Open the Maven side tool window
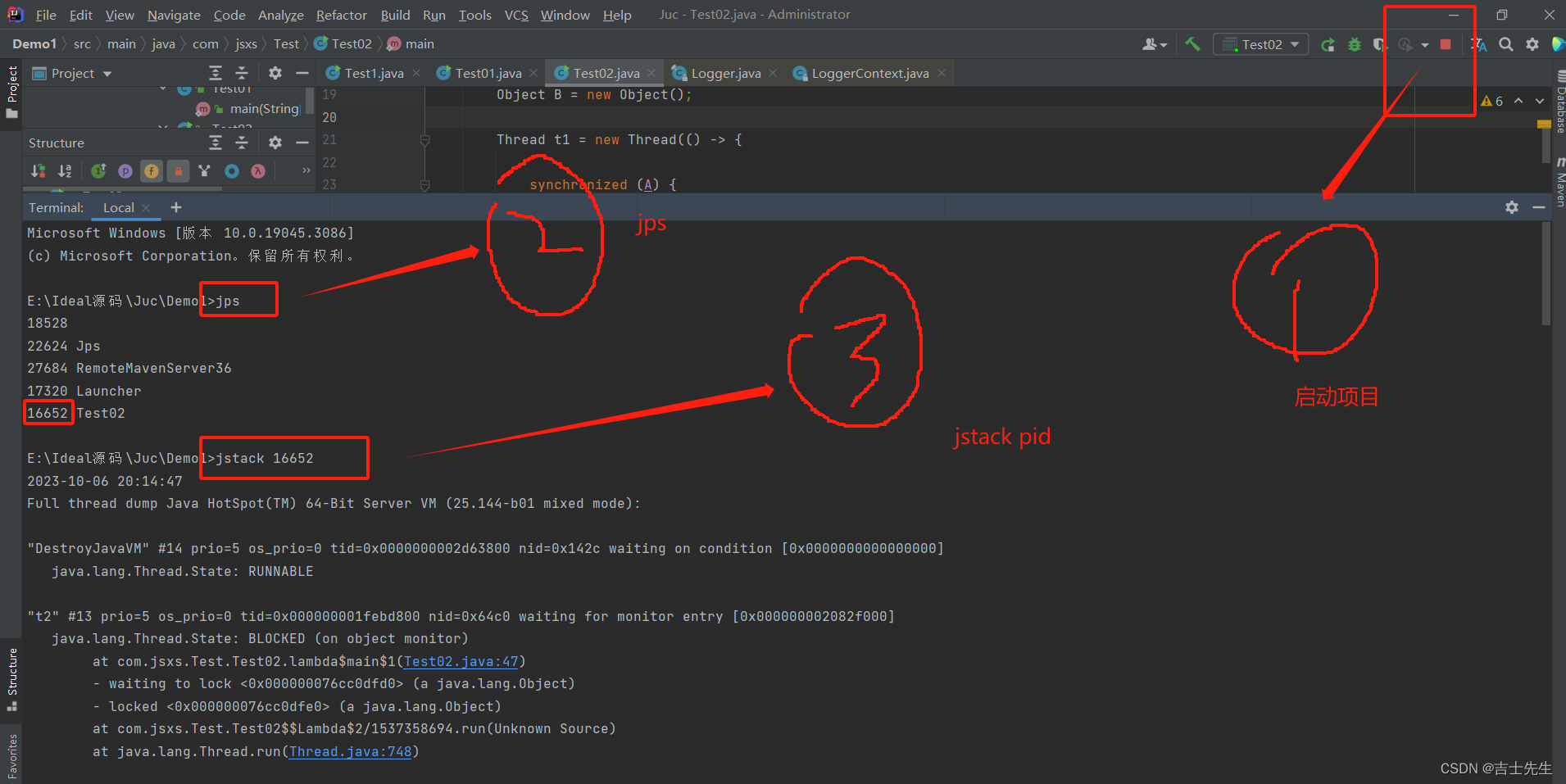This screenshot has width=1566, height=784. (x=1559, y=182)
